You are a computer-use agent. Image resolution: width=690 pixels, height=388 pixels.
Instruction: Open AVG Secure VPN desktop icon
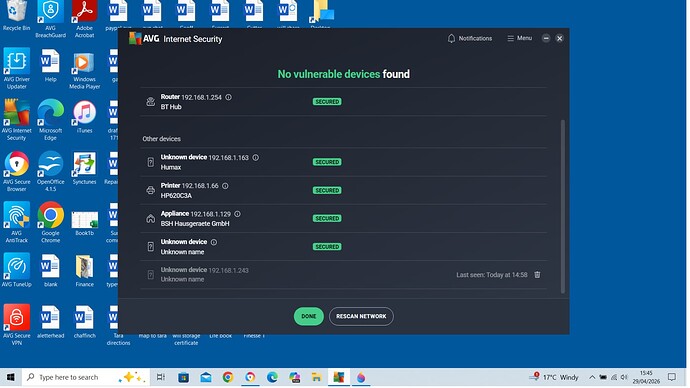coord(16,325)
